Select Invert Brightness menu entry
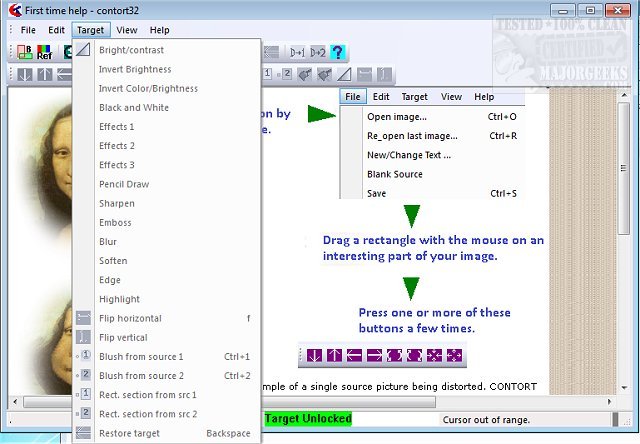Viewport: 640px width, 444px height. pyautogui.click(x=167, y=69)
